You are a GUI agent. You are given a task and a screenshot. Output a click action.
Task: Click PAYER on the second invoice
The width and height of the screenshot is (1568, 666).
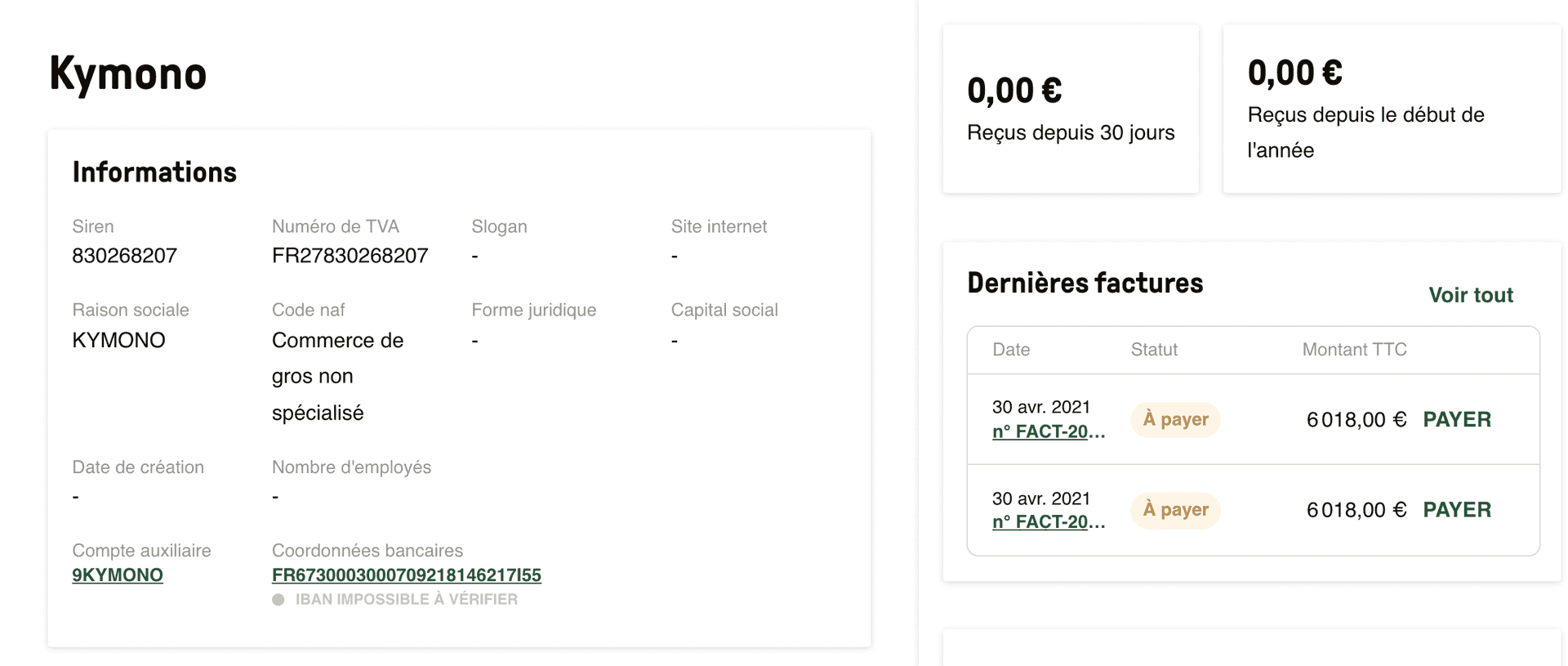point(1457,509)
